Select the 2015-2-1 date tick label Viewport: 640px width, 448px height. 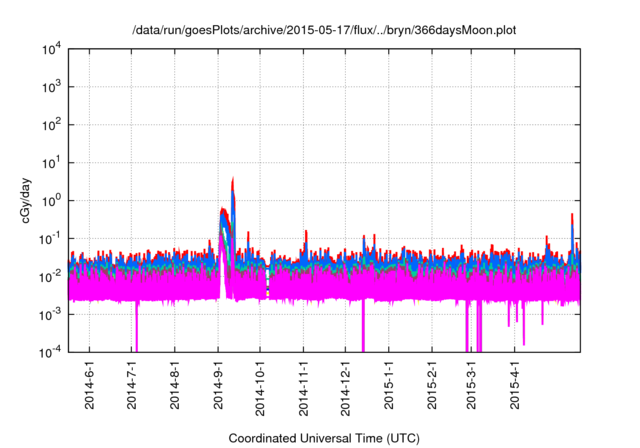432,388
